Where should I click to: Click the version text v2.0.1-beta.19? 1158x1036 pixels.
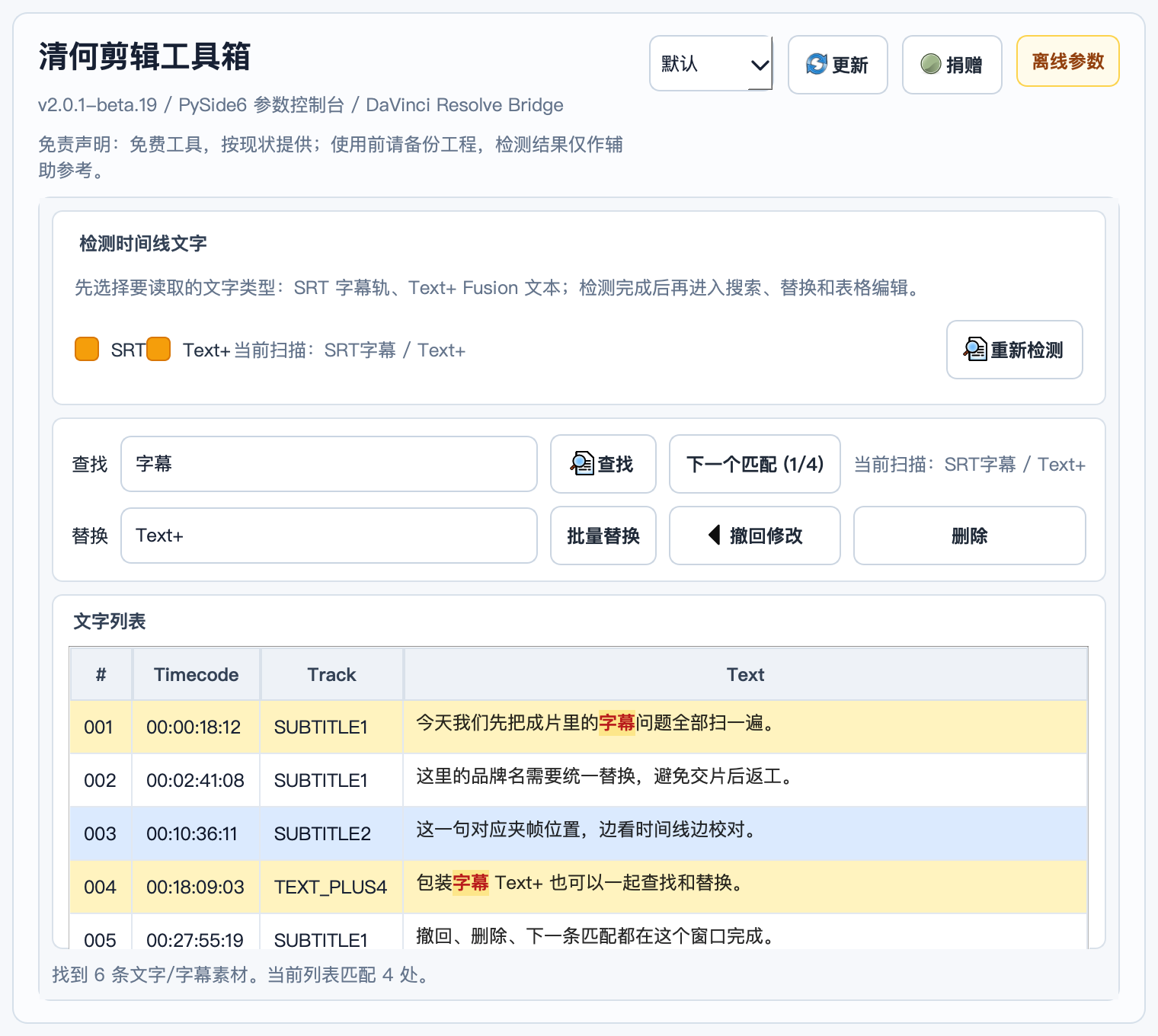(x=98, y=104)
